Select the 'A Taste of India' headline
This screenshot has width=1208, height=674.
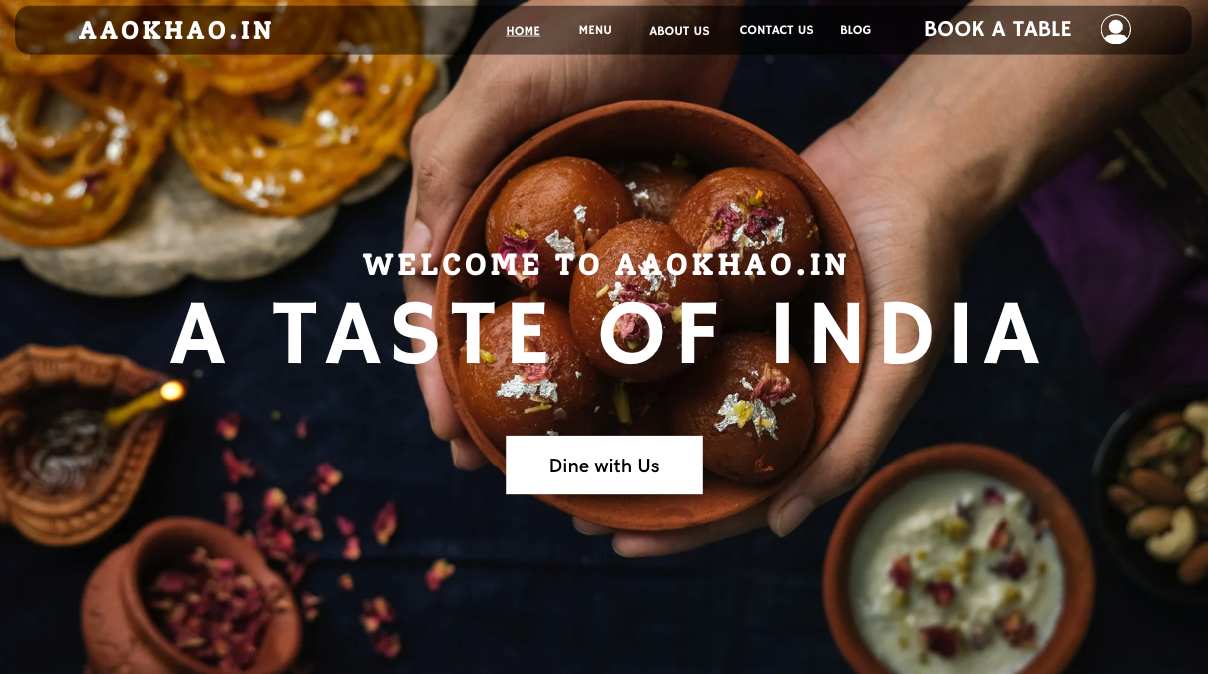tap(606, 334)
